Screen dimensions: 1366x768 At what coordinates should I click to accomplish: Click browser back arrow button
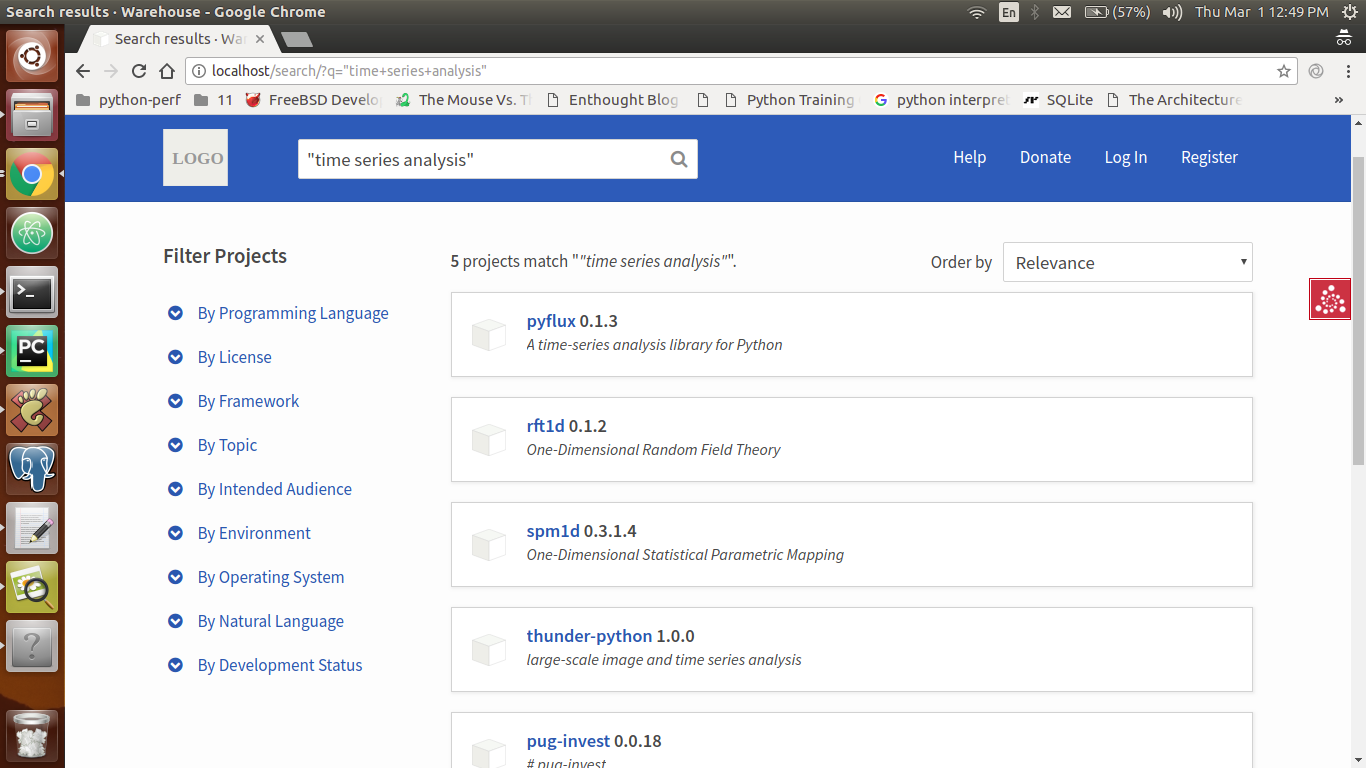tap(83, 71)
